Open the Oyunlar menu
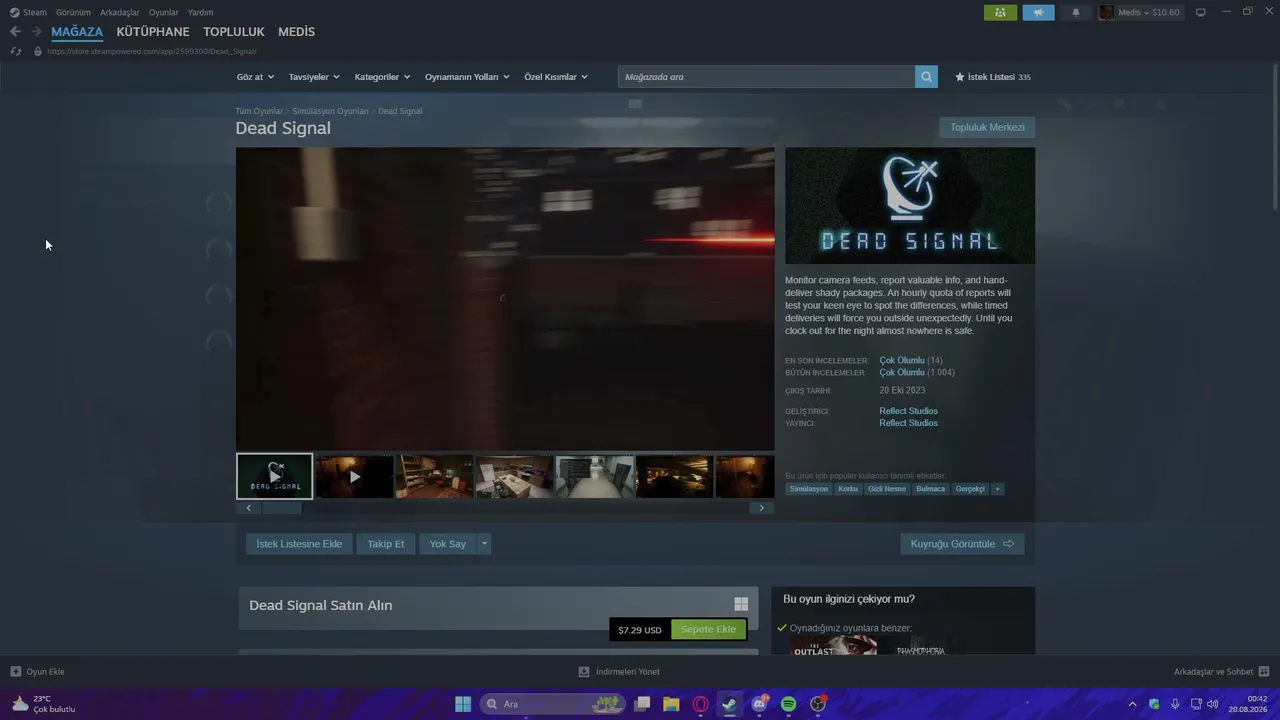 click(x=164, y=13)
